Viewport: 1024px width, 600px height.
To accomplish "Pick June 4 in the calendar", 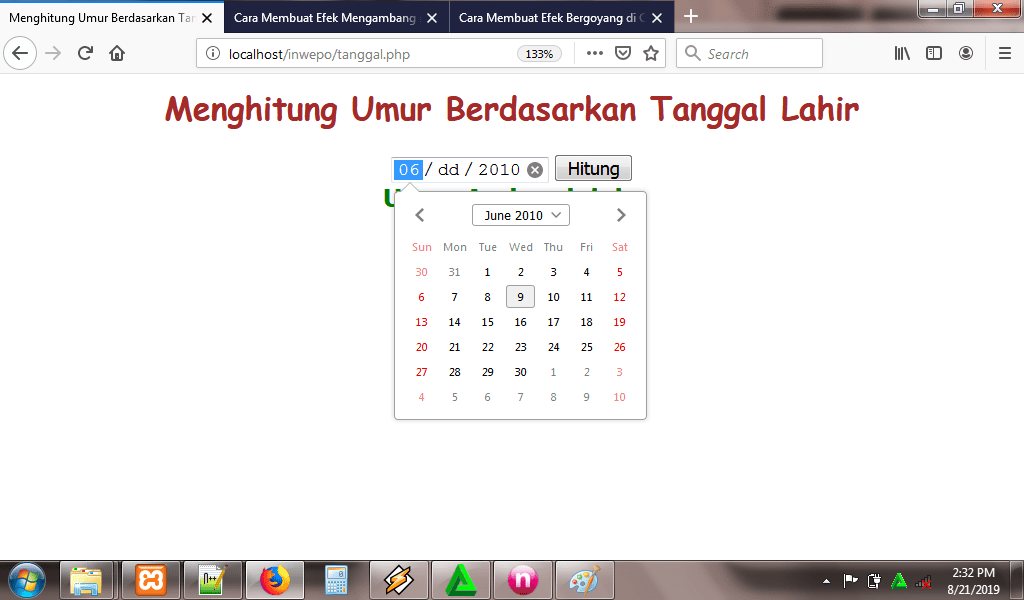I will pos(586,272).
